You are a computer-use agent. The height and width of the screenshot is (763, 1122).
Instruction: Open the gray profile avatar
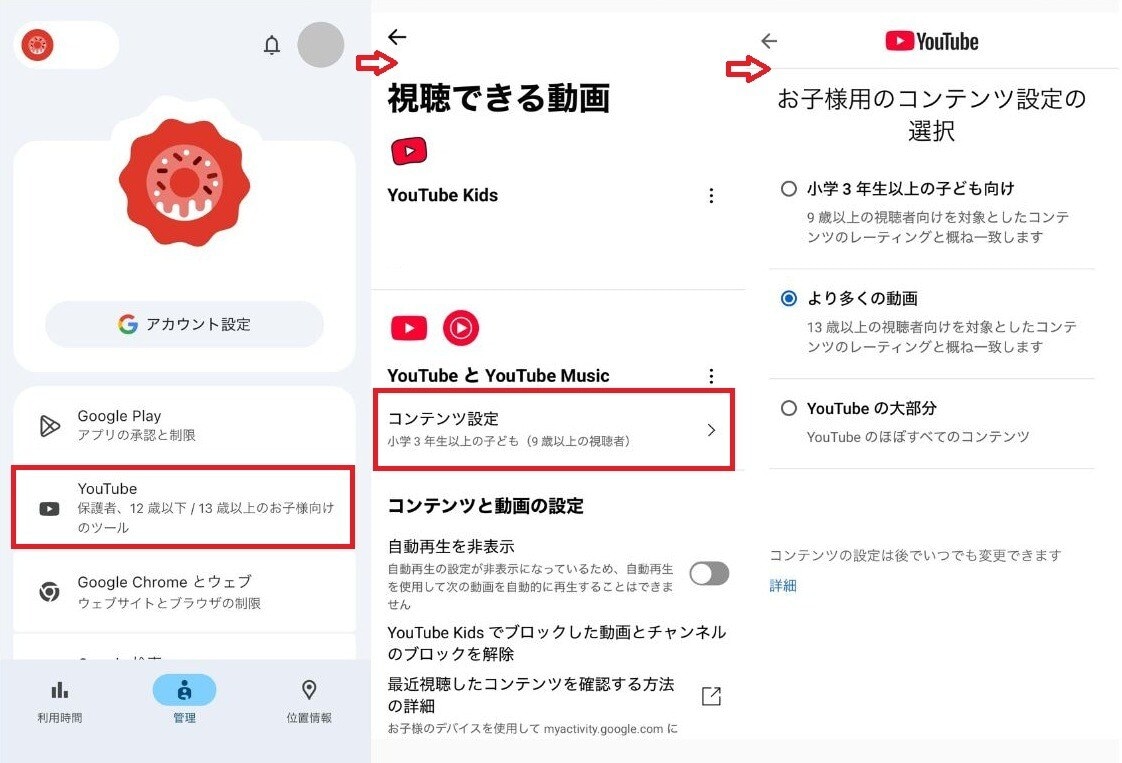[321, 44]
